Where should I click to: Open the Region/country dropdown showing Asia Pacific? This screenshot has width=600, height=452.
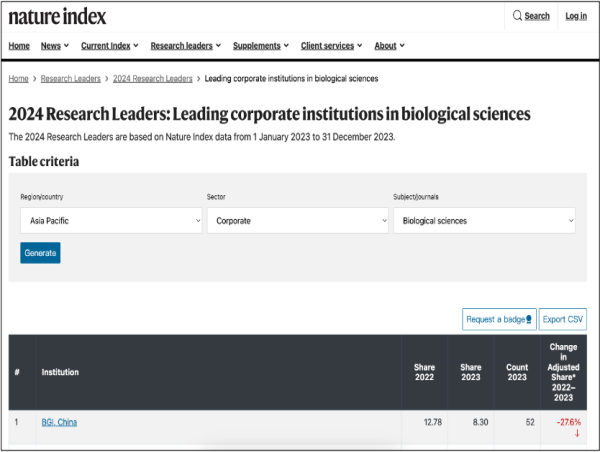coord(111,220)
